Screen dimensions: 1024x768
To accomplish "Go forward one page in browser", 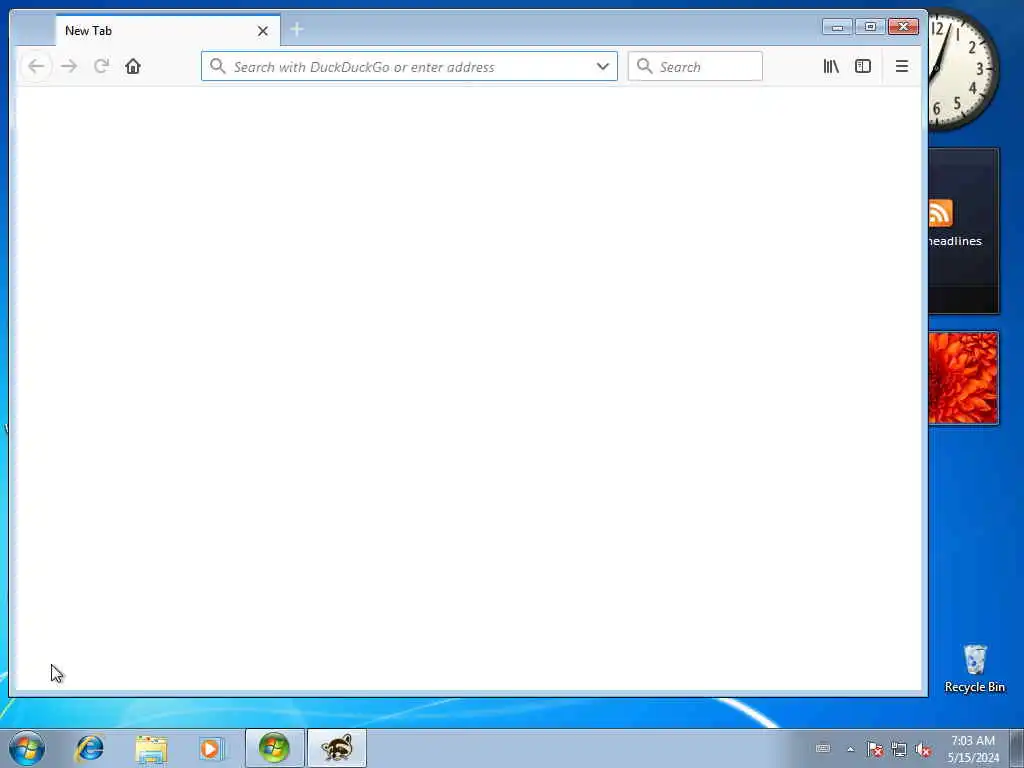I will point(69,67).
